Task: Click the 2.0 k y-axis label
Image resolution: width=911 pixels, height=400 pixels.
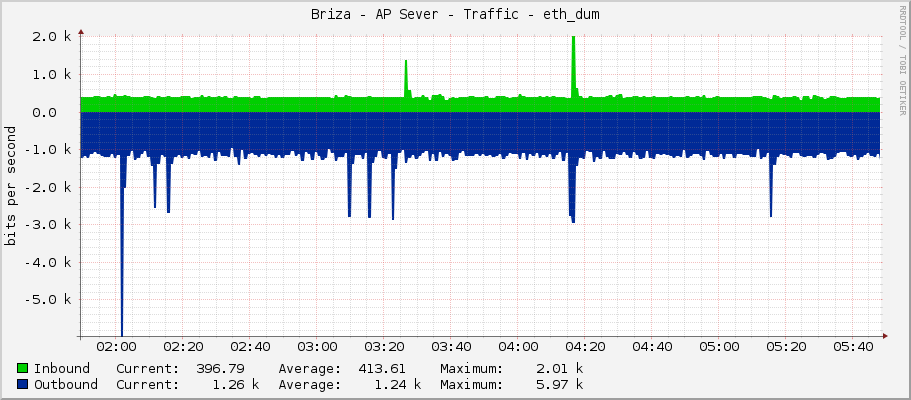Action: (52, 37)
